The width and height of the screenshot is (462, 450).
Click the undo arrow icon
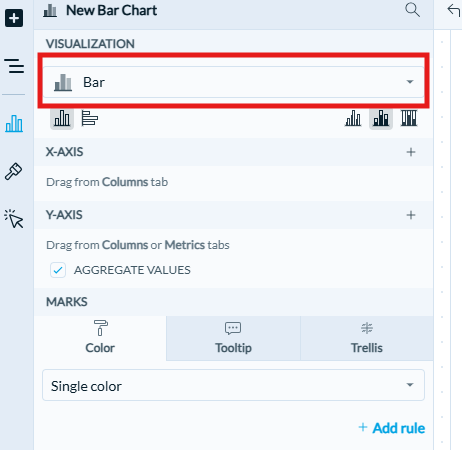point(454,10)
